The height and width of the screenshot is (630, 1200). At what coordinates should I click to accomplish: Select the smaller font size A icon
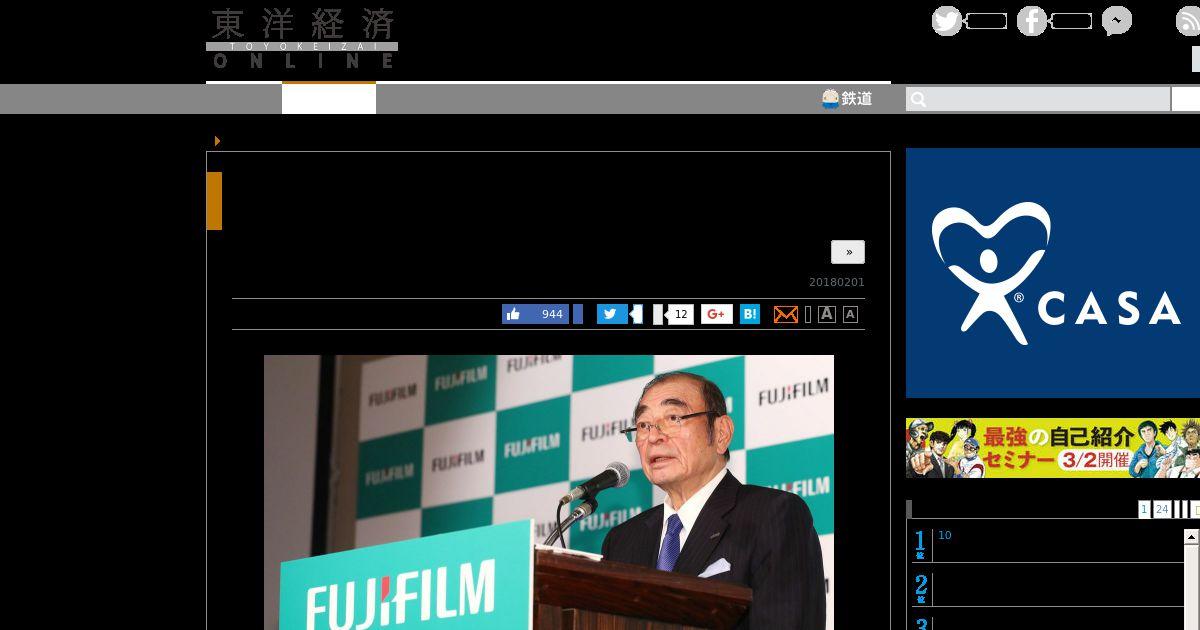[850, 314]
